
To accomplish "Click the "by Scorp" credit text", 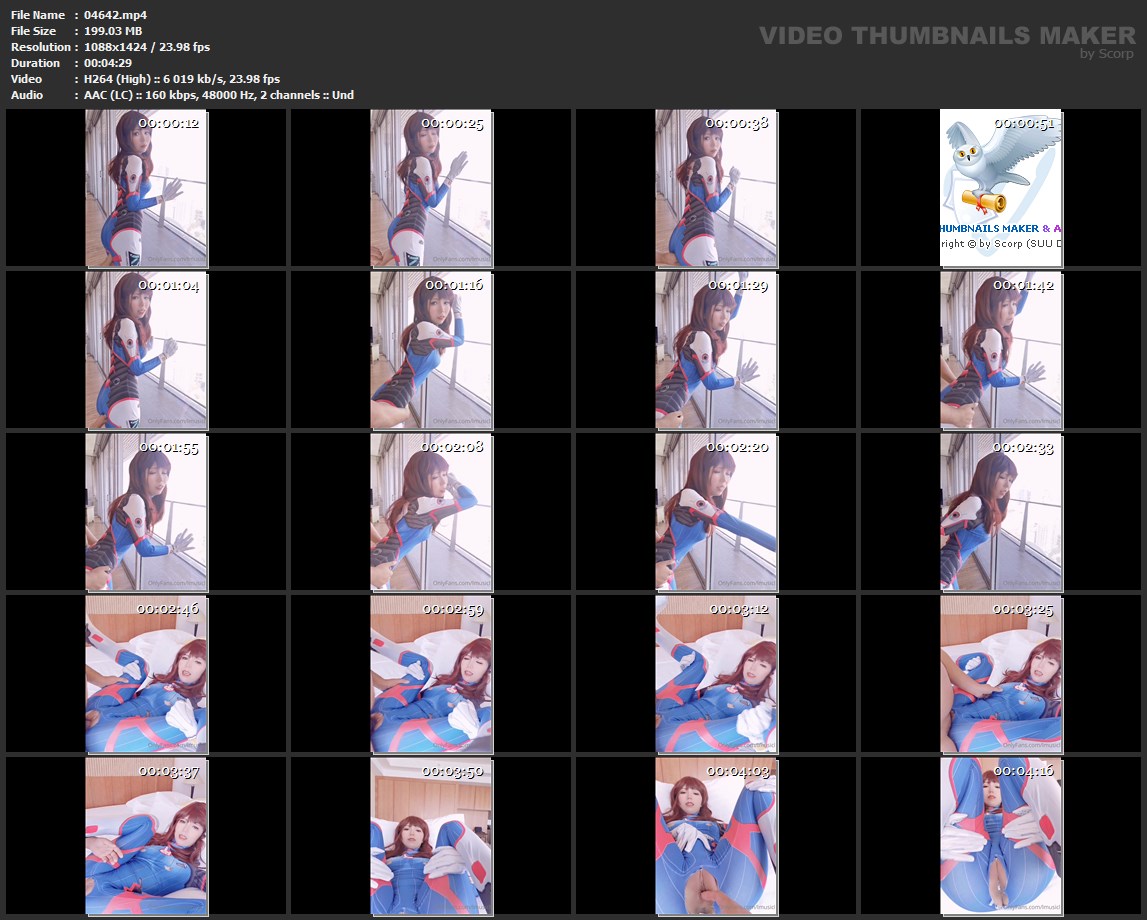I will (x=1107, y=55).
